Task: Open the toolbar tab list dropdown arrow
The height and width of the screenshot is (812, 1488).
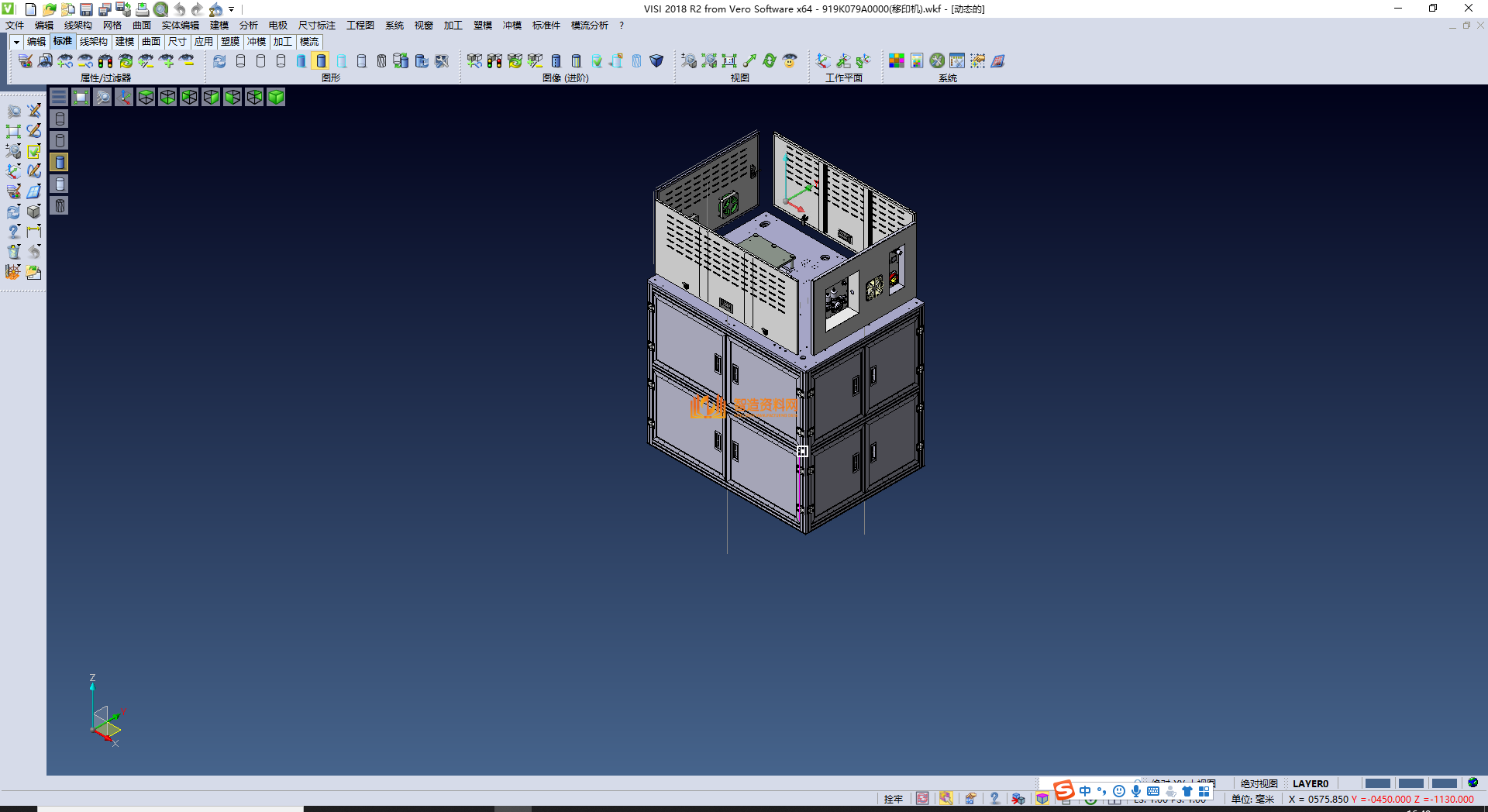Action: click(16, 42)
